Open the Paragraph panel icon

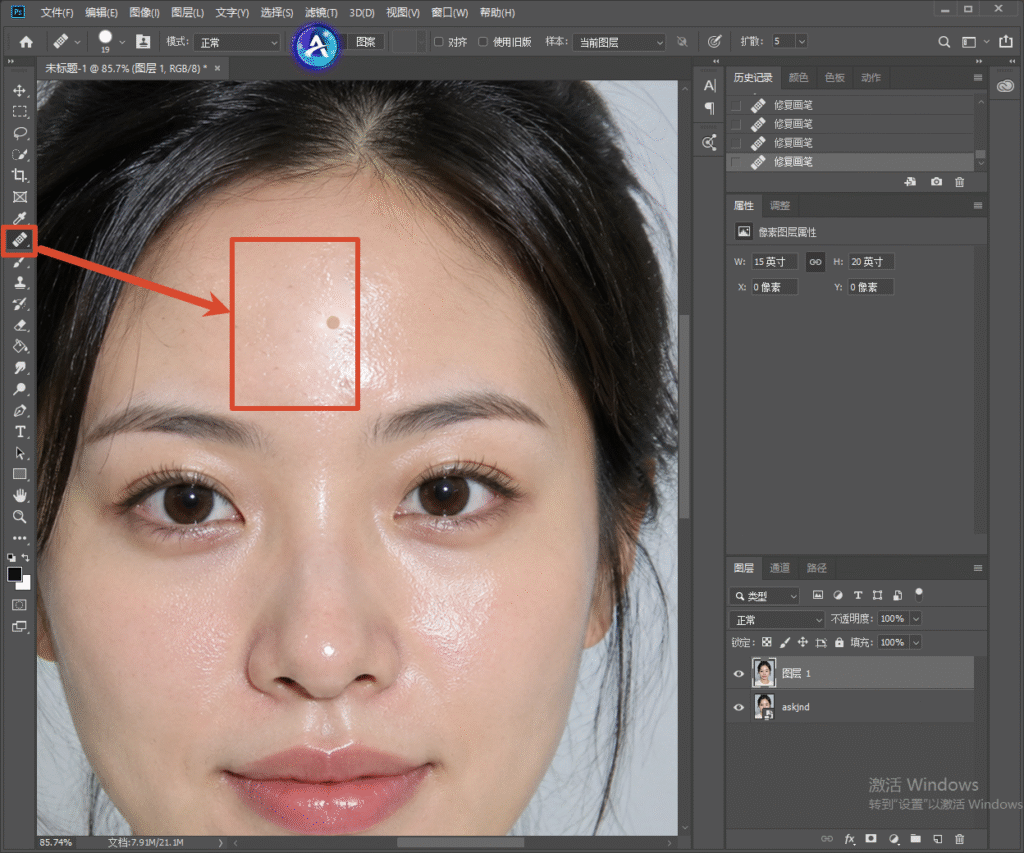pos(709,108)
